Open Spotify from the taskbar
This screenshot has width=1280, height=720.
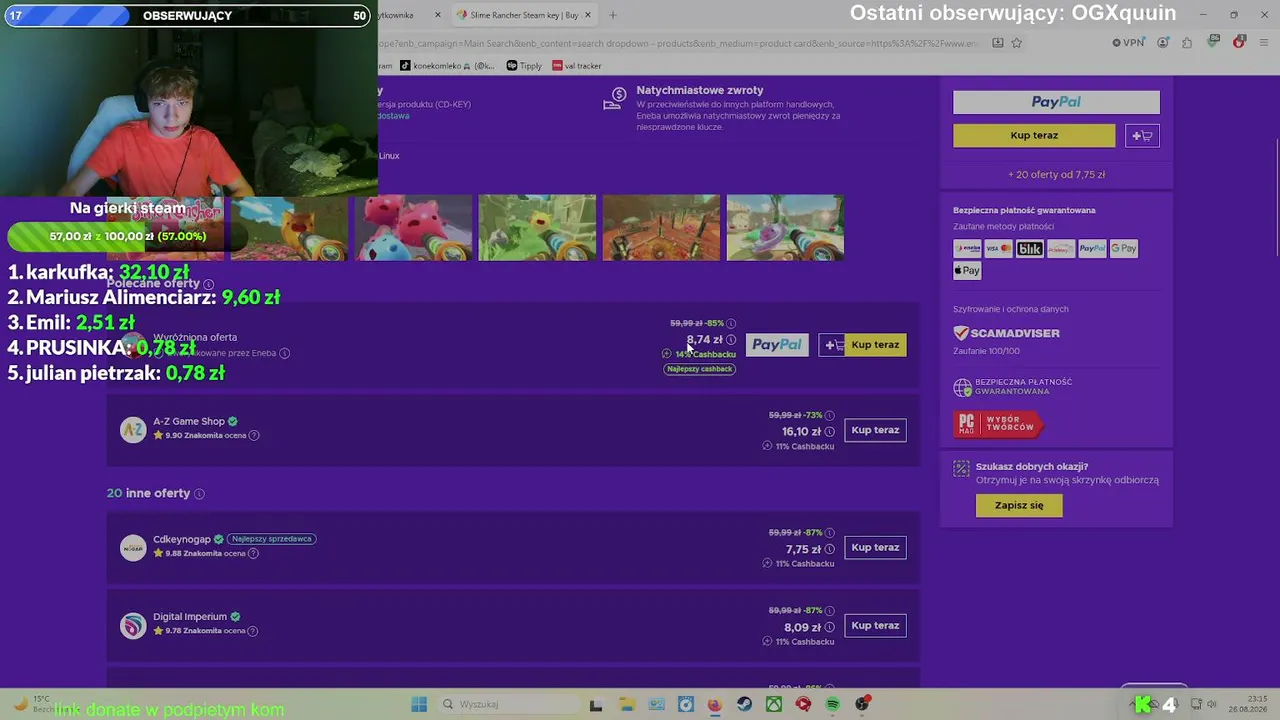832,704
